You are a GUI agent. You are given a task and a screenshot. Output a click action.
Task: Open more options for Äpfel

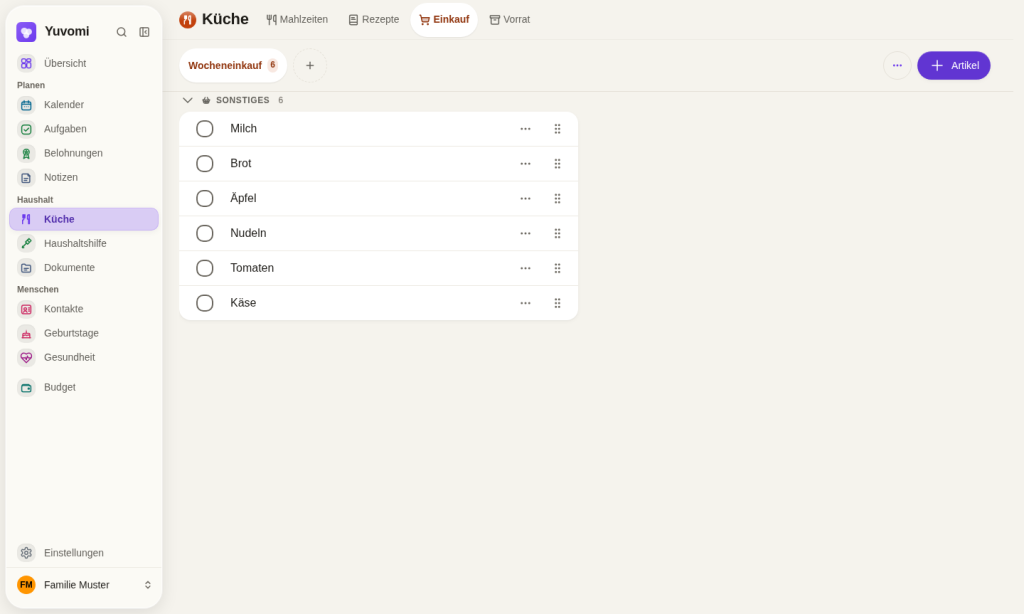526,199
